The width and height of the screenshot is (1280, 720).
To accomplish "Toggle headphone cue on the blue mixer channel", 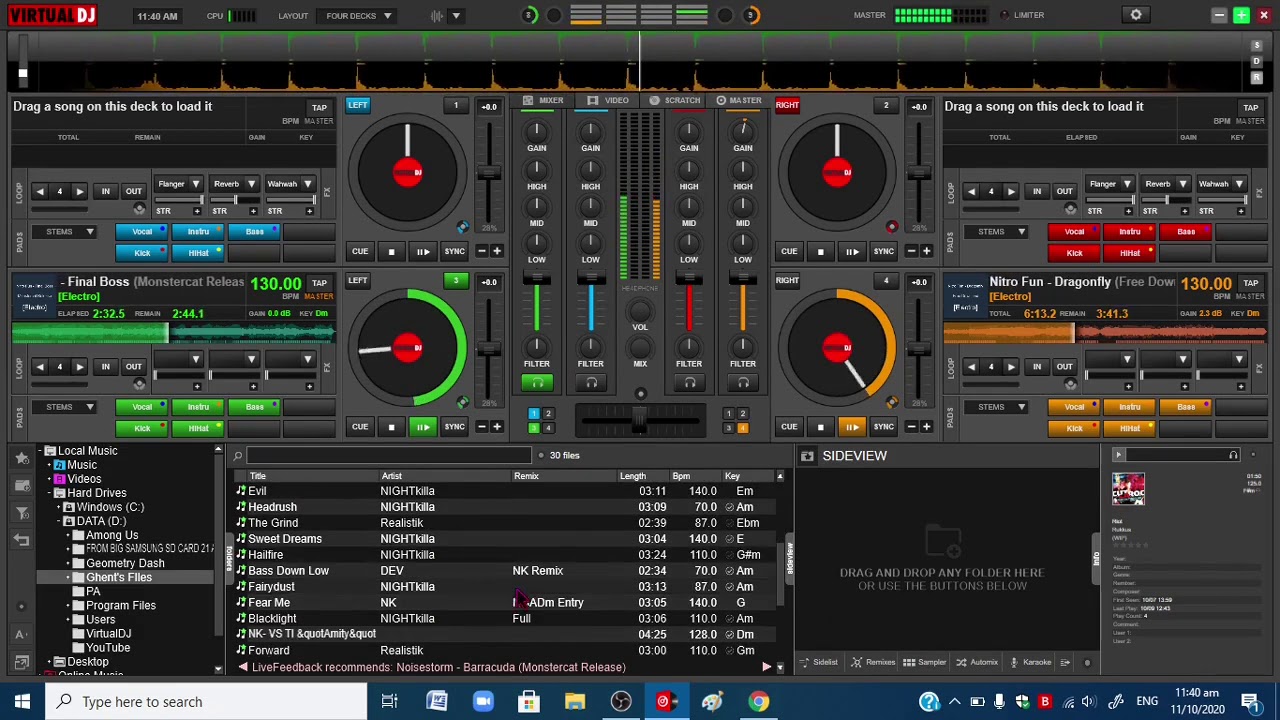I will (x=591, y=382).
